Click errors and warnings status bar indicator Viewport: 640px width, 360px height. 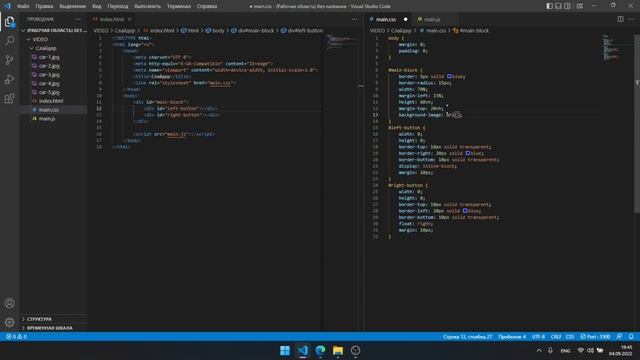(x=16, y=337)
